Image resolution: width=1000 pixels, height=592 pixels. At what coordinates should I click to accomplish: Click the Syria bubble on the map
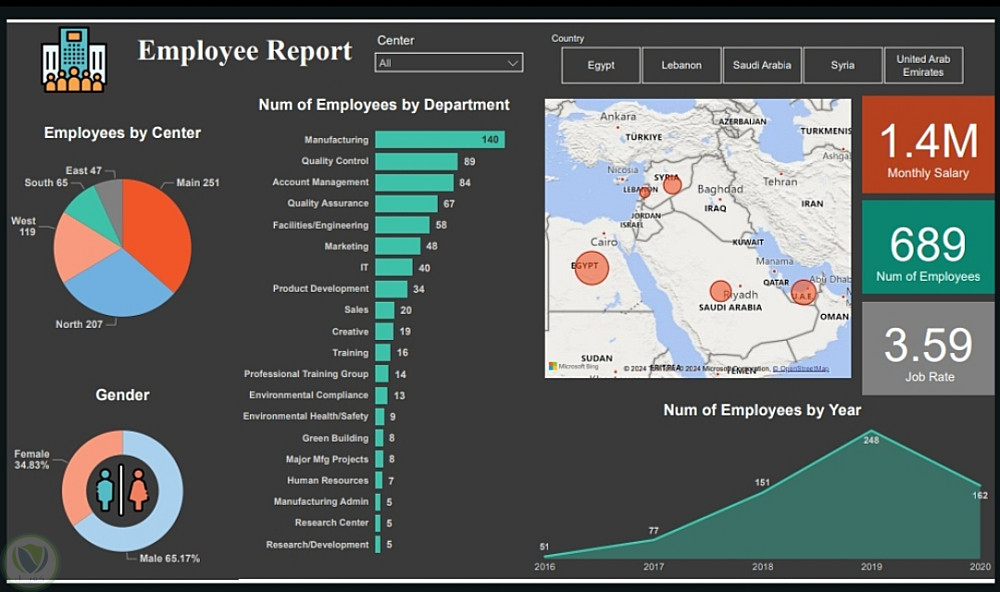pyautogui.click(x=672, y=184)
